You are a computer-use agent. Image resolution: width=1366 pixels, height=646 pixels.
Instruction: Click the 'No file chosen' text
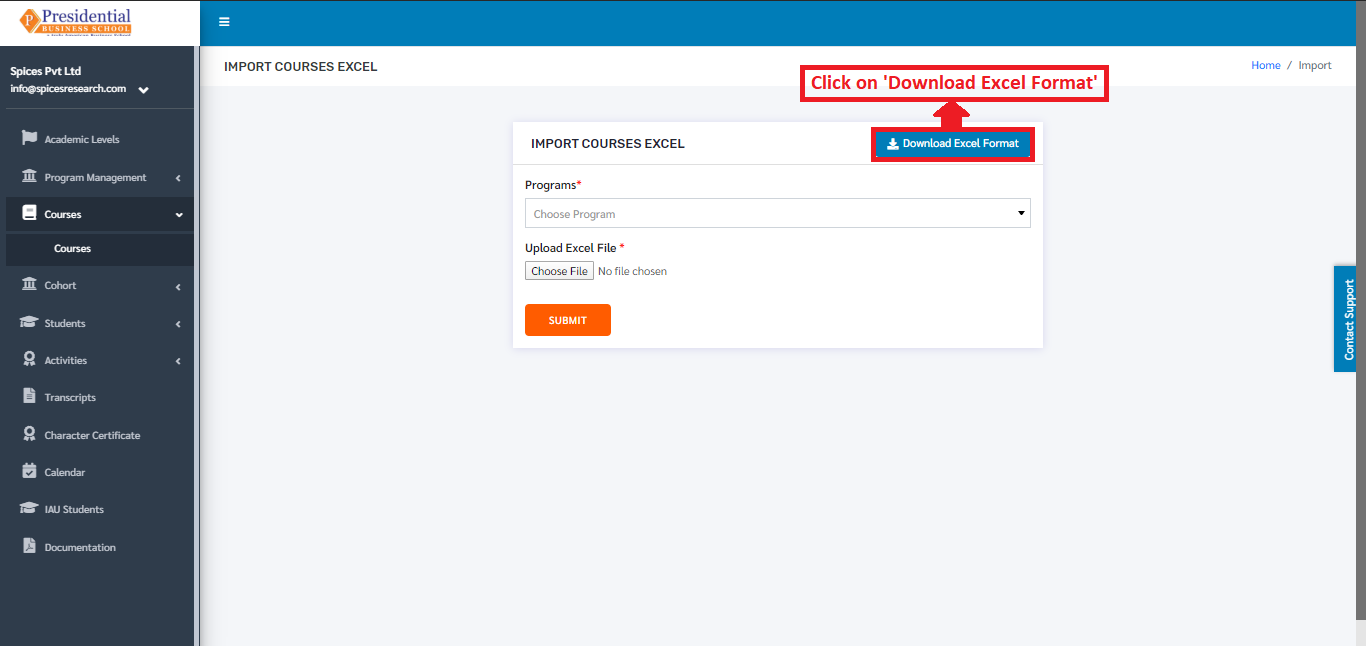[x=632, y=271]
